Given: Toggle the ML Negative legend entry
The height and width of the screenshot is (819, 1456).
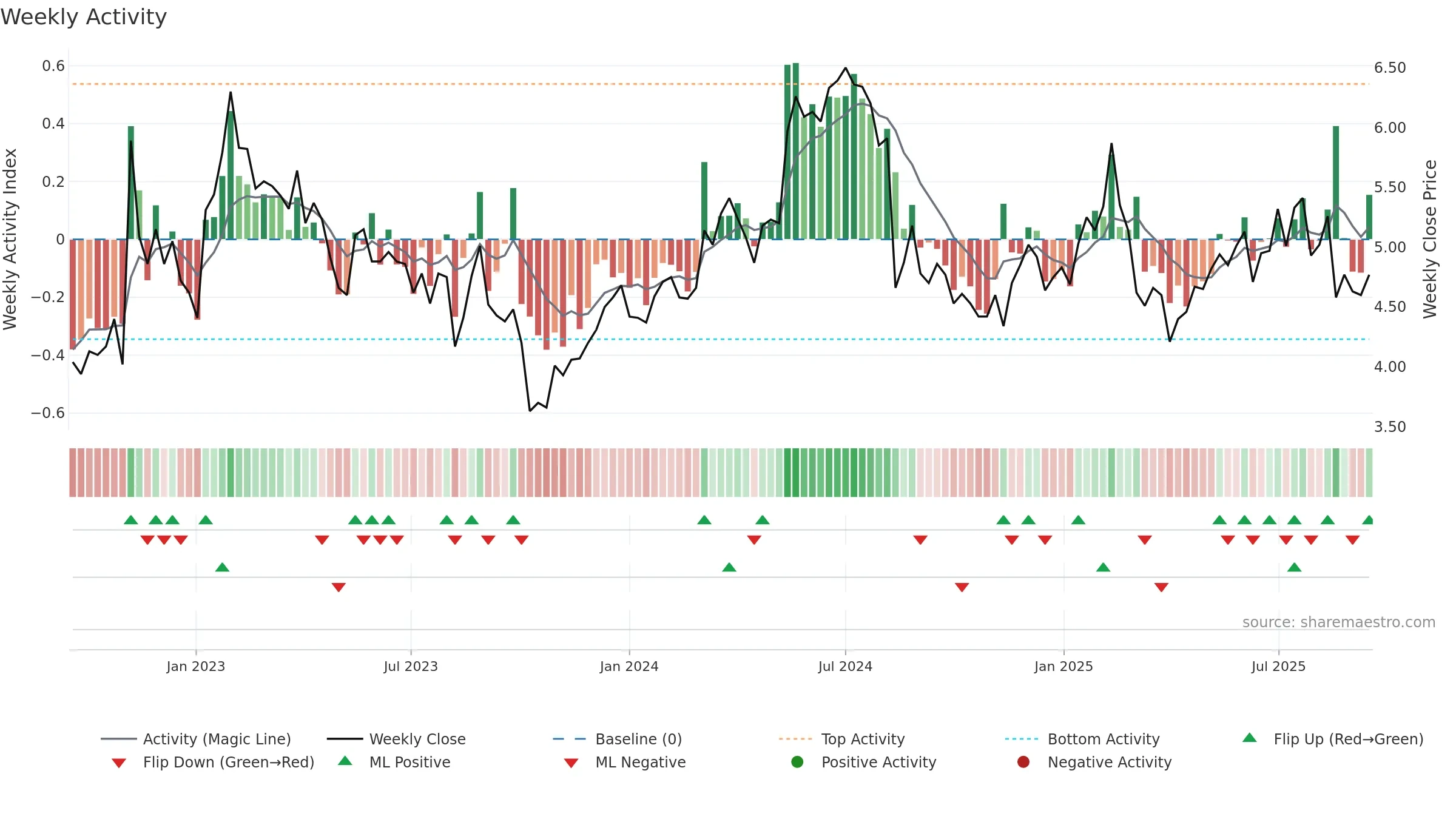Looking at the screenshot, I should [x=625, y=762].
